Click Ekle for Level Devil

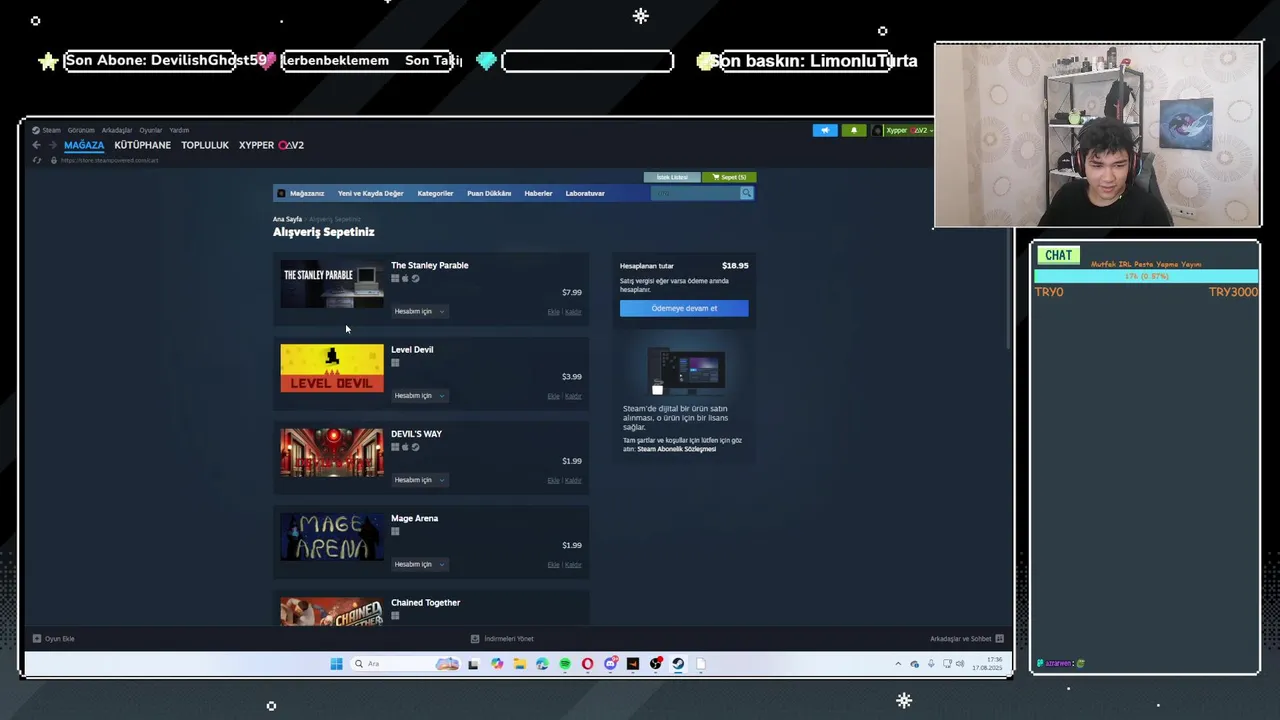pos(553,396)
